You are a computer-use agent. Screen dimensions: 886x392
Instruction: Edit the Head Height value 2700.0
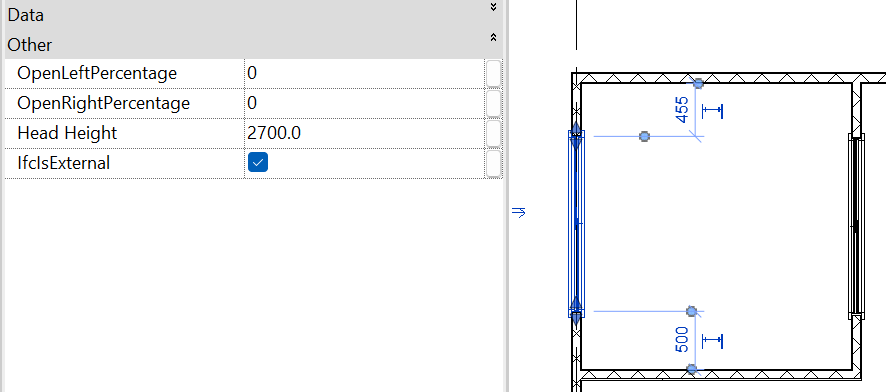pos(364,133)
